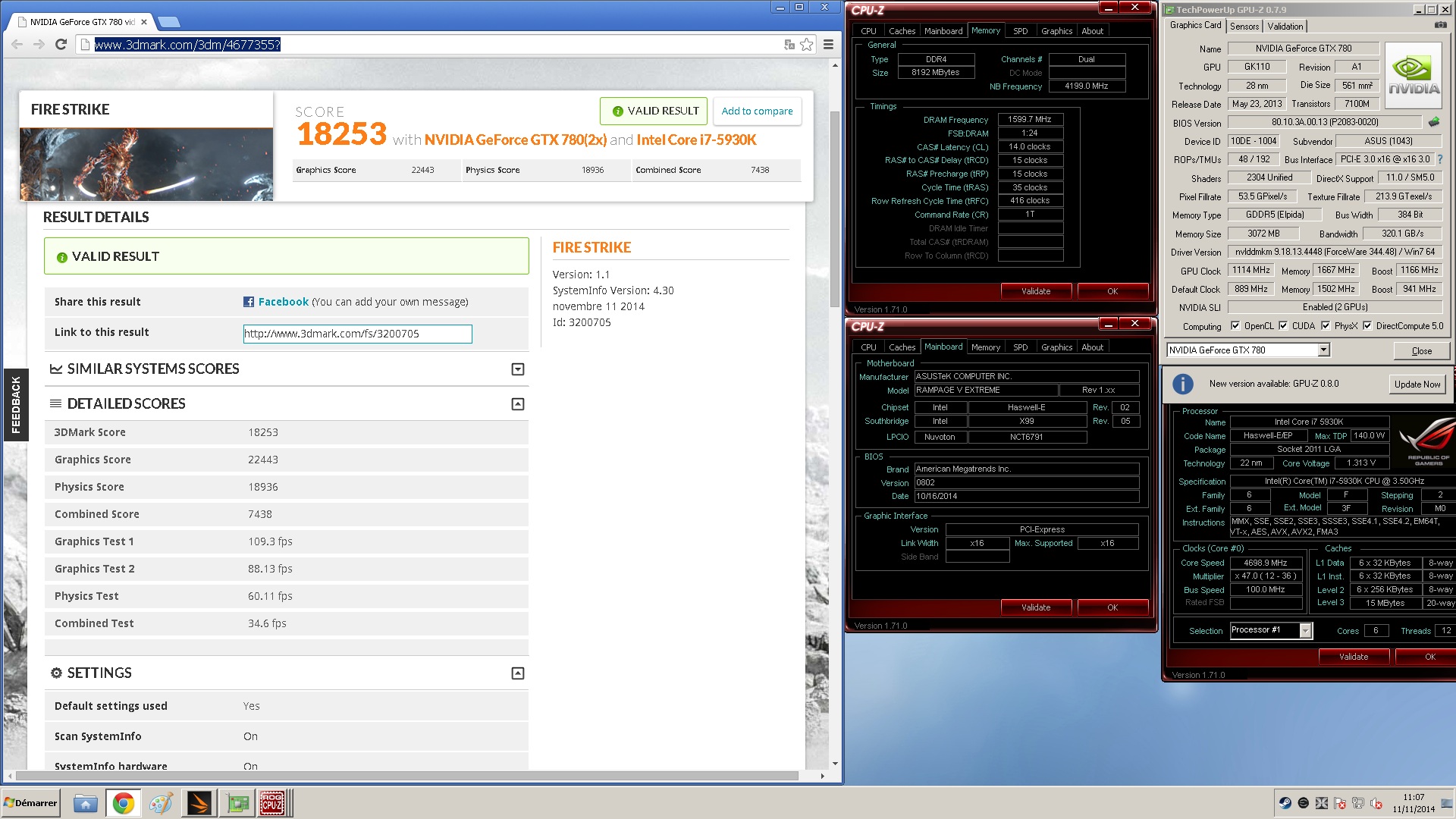Open the About tab in Mainboard CPU-Z window
This screenshot has height=819, width=1456.
1092,347
